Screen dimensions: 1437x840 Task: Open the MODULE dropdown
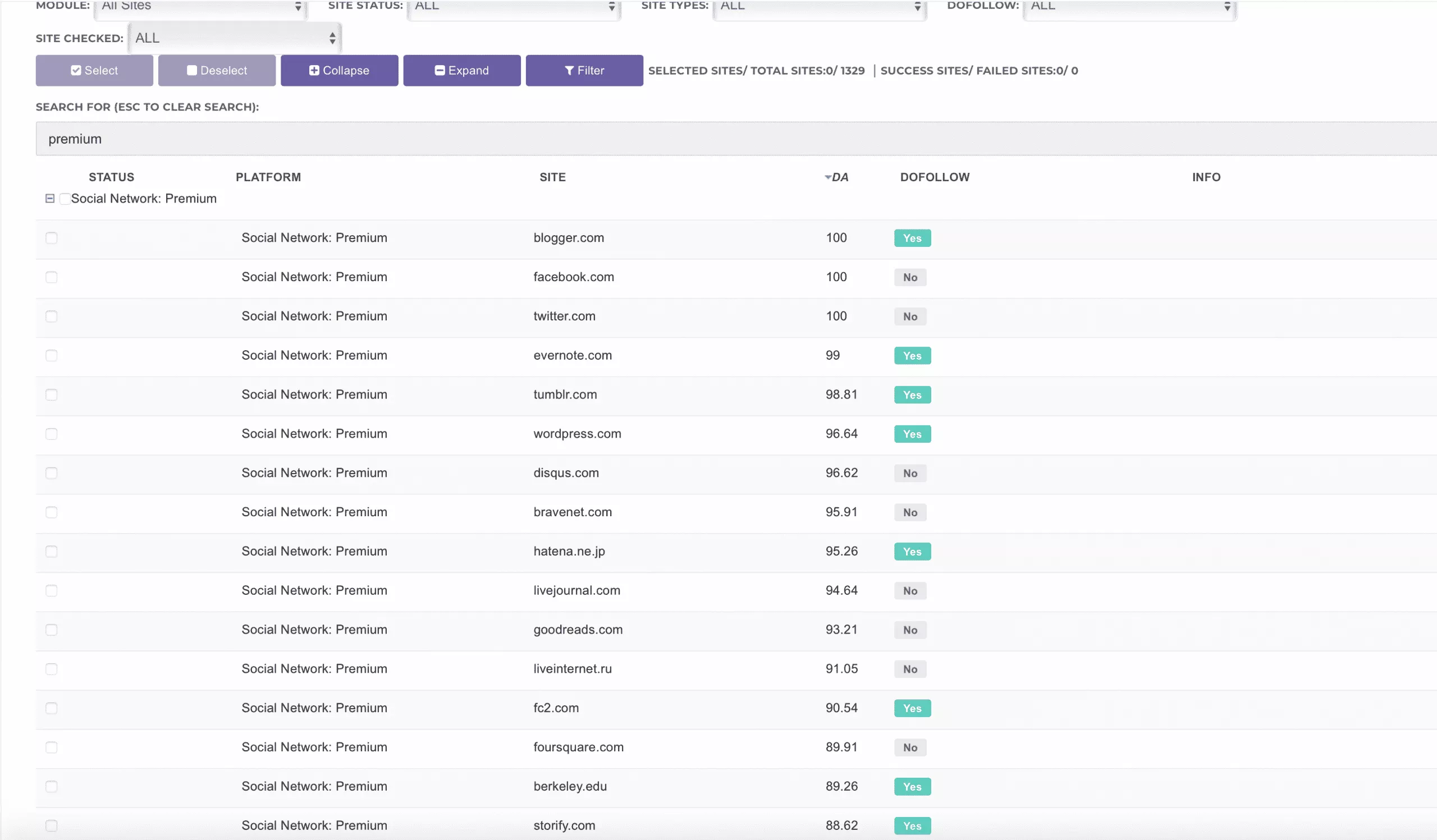[199, 7]
